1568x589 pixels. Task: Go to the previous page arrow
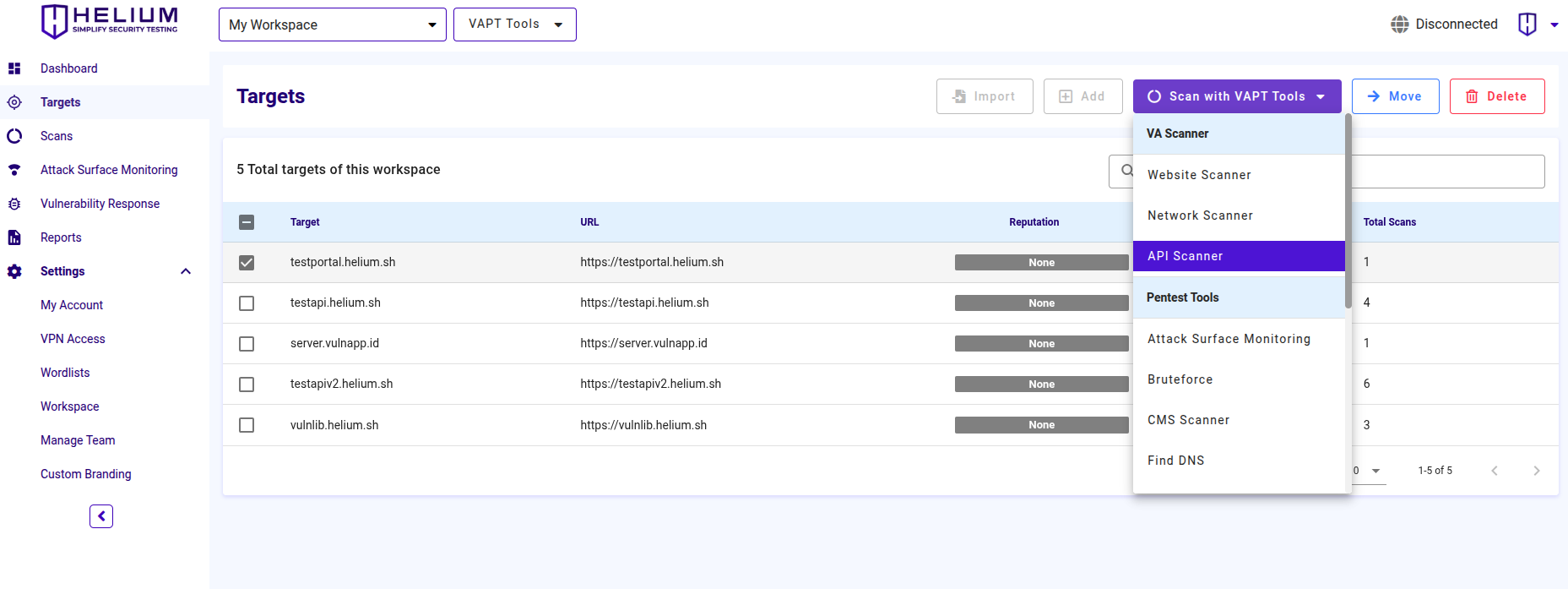(1495, 471)
